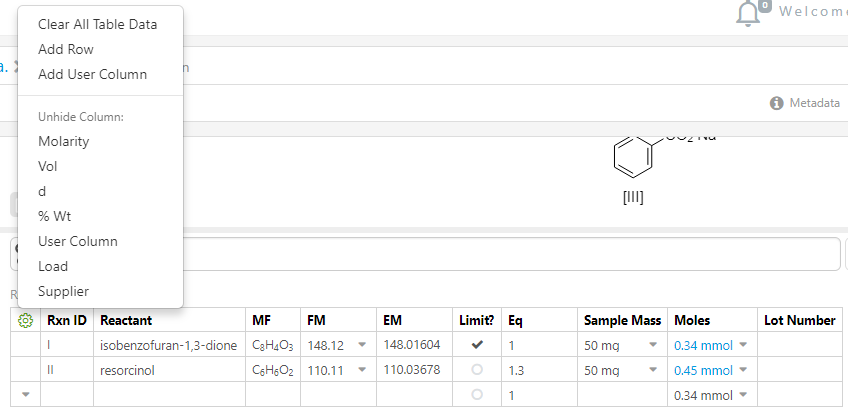Click the Metadata link
848x412 pixels.
pos(814,103)
